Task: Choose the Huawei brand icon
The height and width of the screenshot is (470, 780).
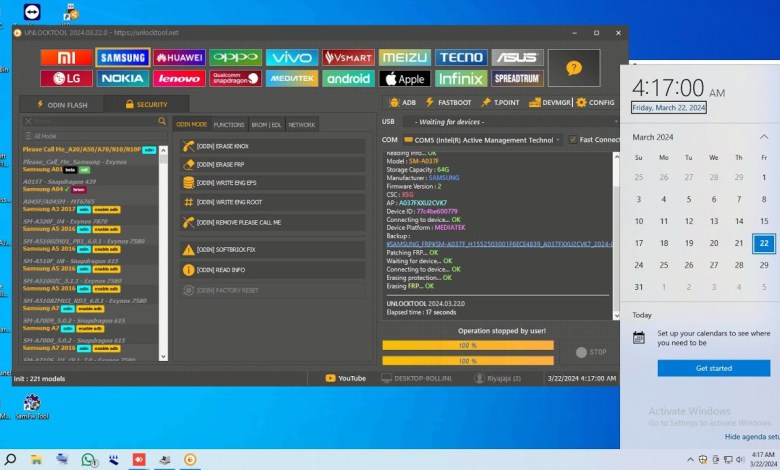Action: tap(179, 58)
